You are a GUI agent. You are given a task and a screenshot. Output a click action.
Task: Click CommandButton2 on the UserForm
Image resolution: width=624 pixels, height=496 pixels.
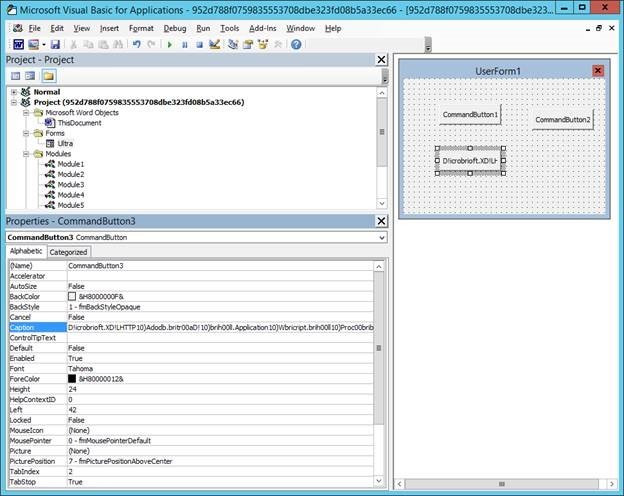click(x=562, y=120)
